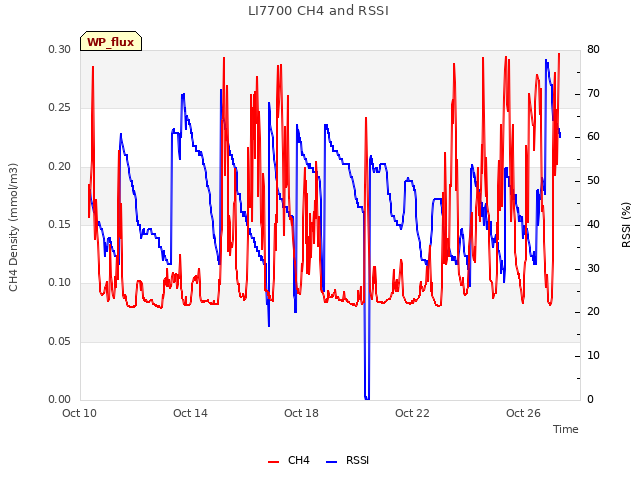This screenshot has width=640, height=480.
Task: Click the 0.25 left axis value
Action: (60, 108)
